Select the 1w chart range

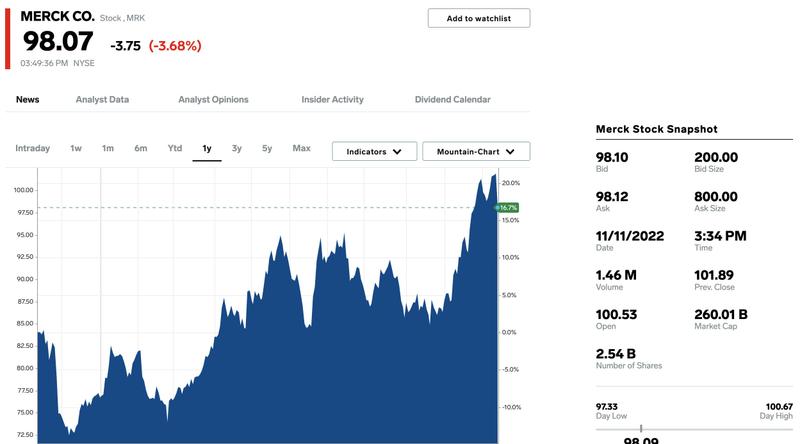76,149
